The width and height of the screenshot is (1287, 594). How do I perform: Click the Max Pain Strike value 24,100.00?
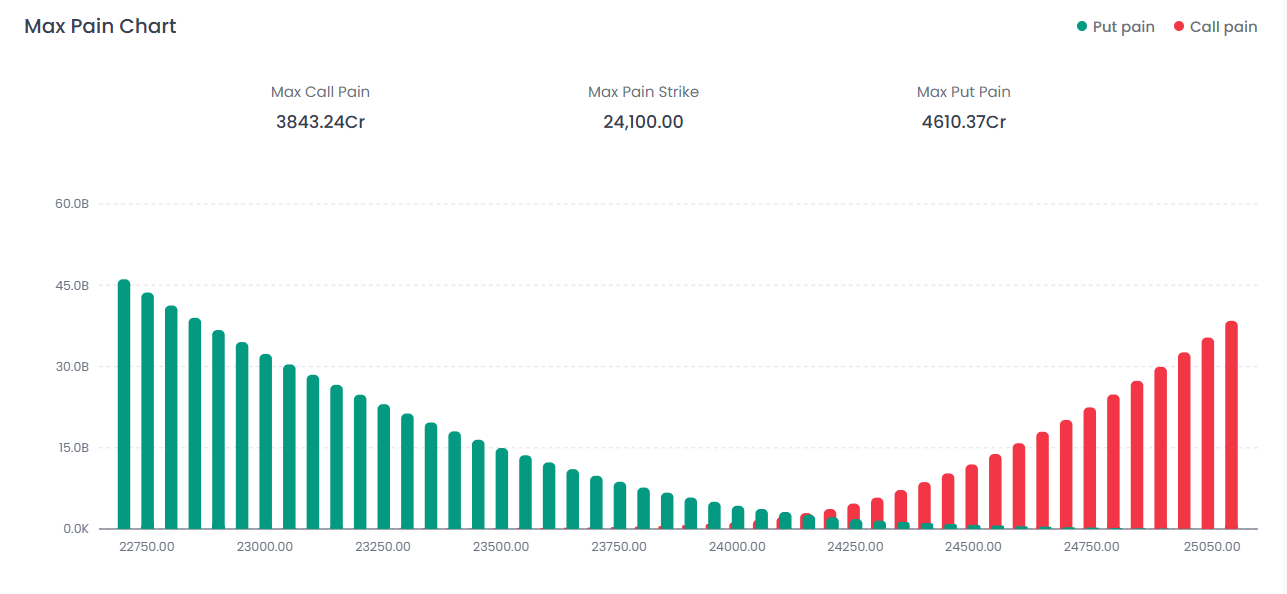point(643,122)
